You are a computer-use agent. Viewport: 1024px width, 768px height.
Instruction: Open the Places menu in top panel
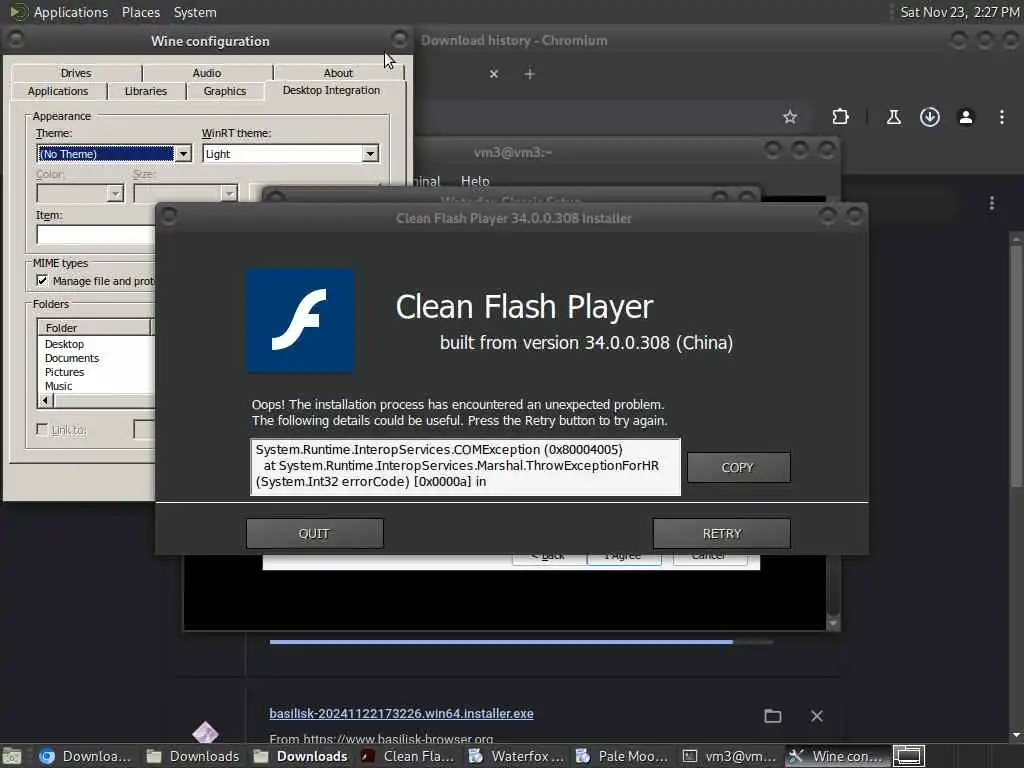141,12
